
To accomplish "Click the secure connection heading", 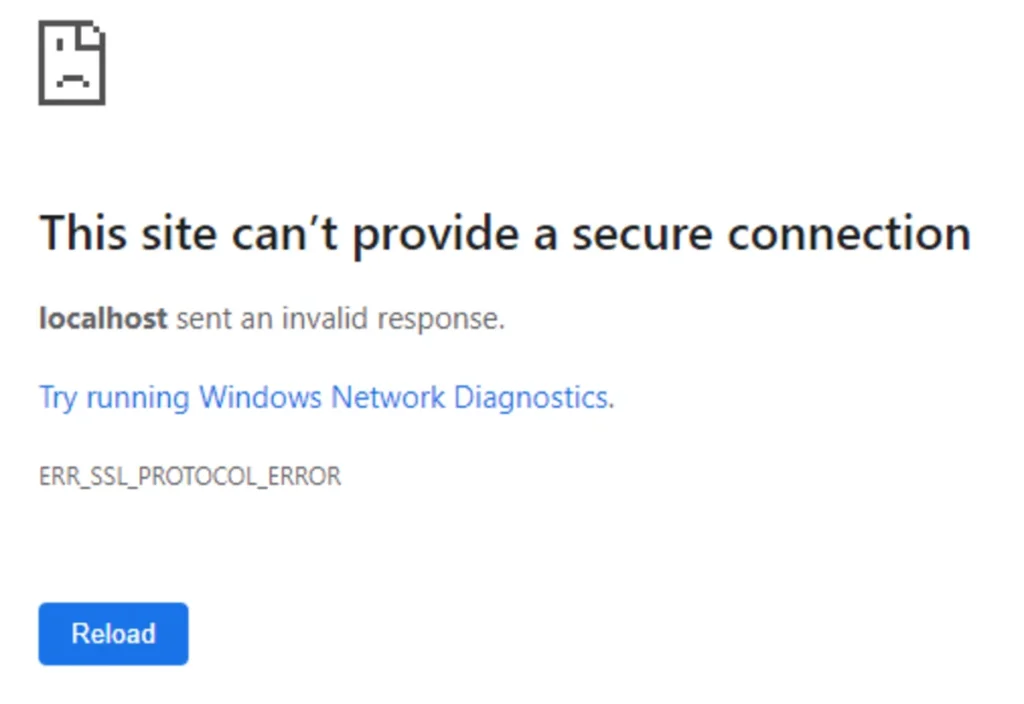I will [505, 233].
